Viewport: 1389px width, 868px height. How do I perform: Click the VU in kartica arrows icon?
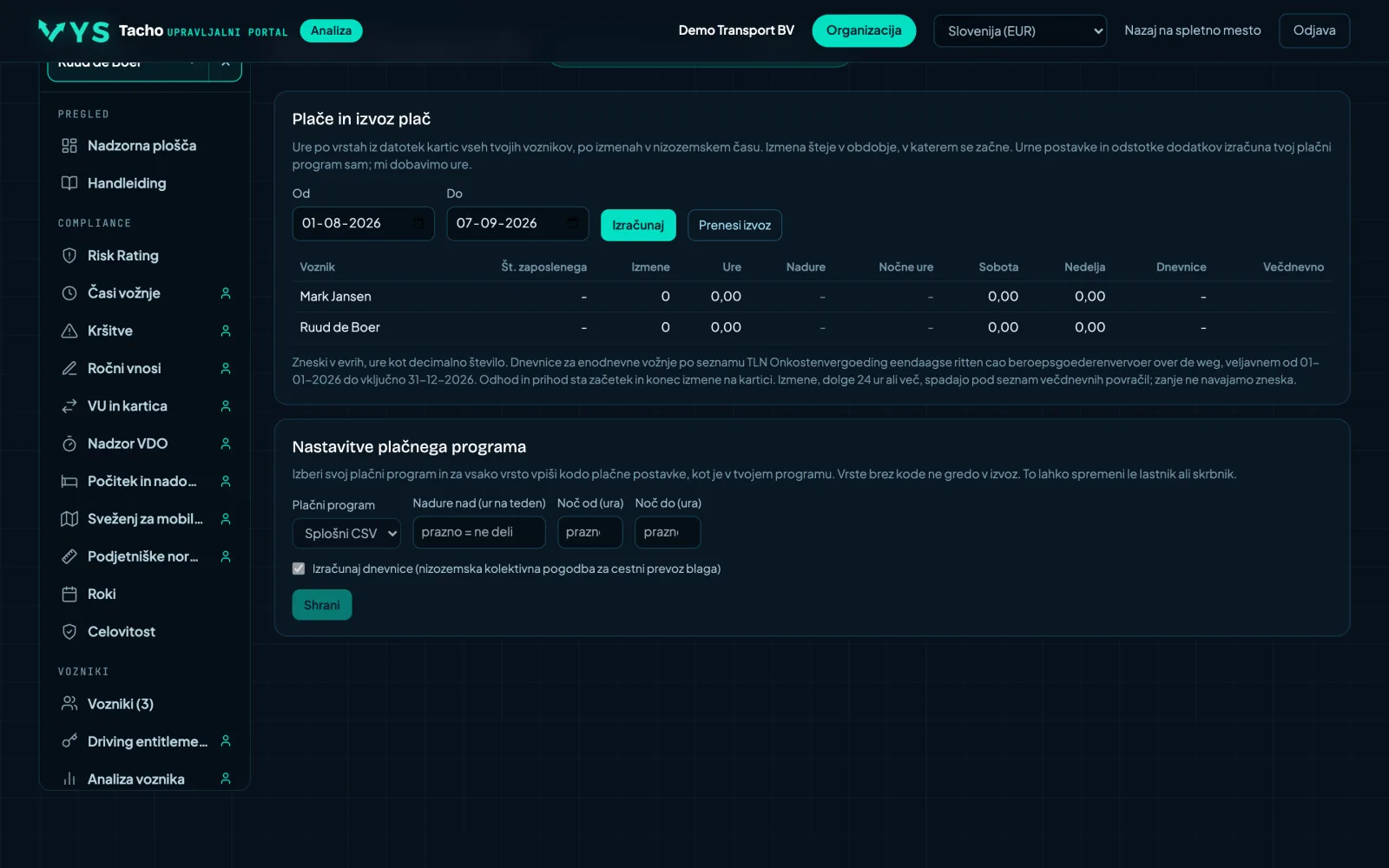click(x=69, y=406)
